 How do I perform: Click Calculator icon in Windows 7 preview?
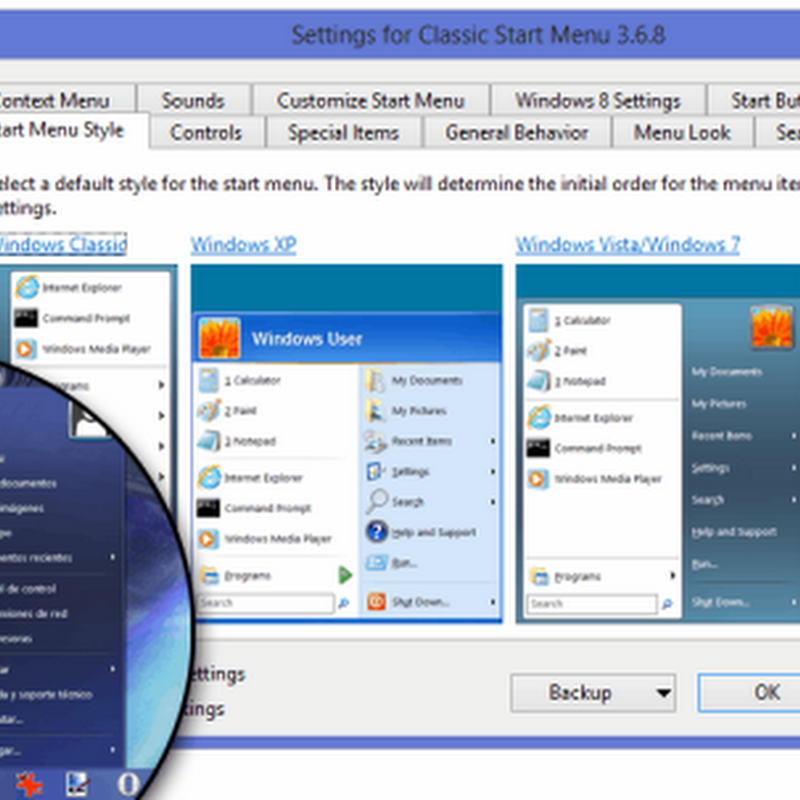(539, 320)
